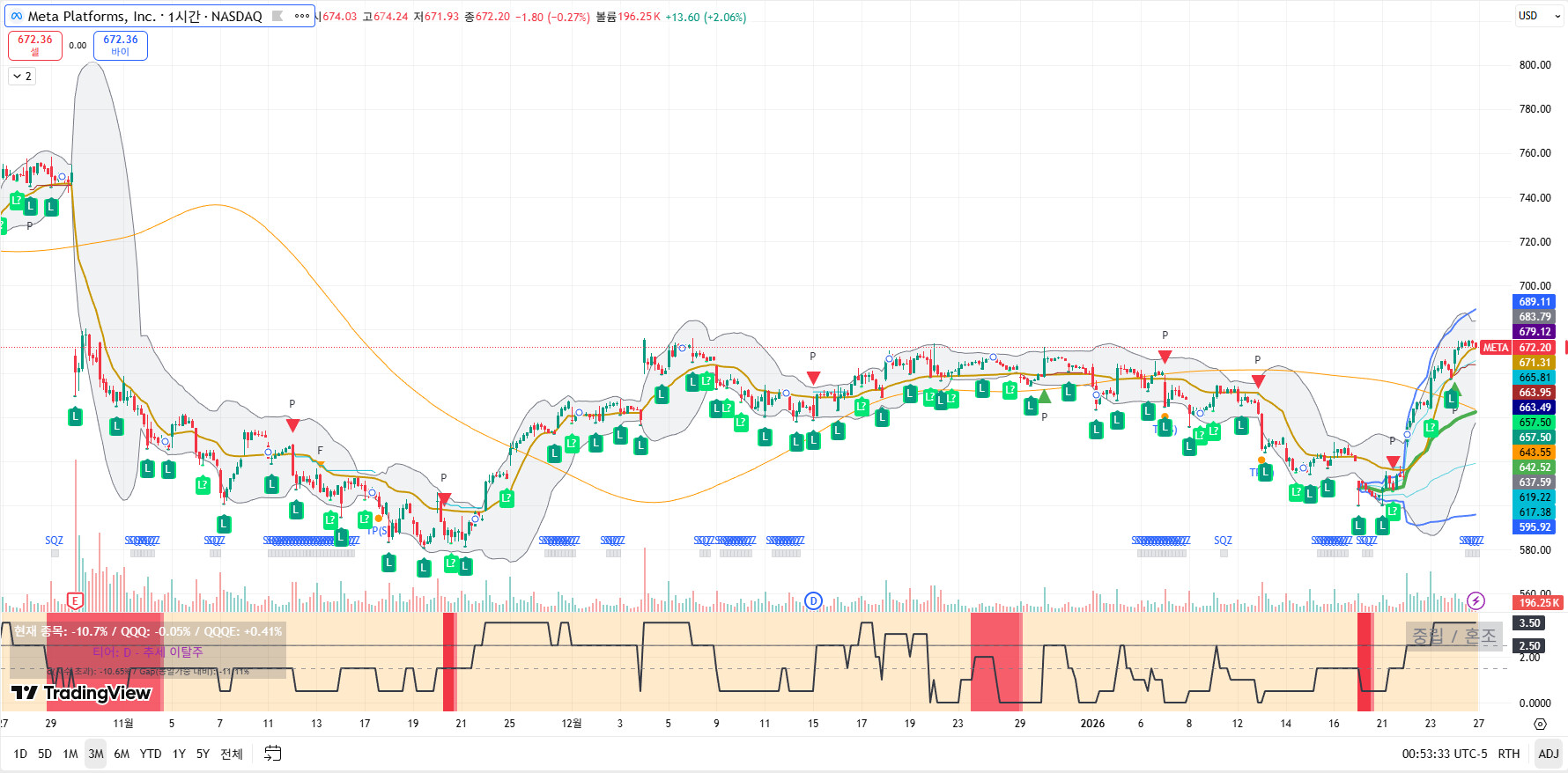Click the 중립 / 혼조 status label
1568x773 pixels.
1453,636
